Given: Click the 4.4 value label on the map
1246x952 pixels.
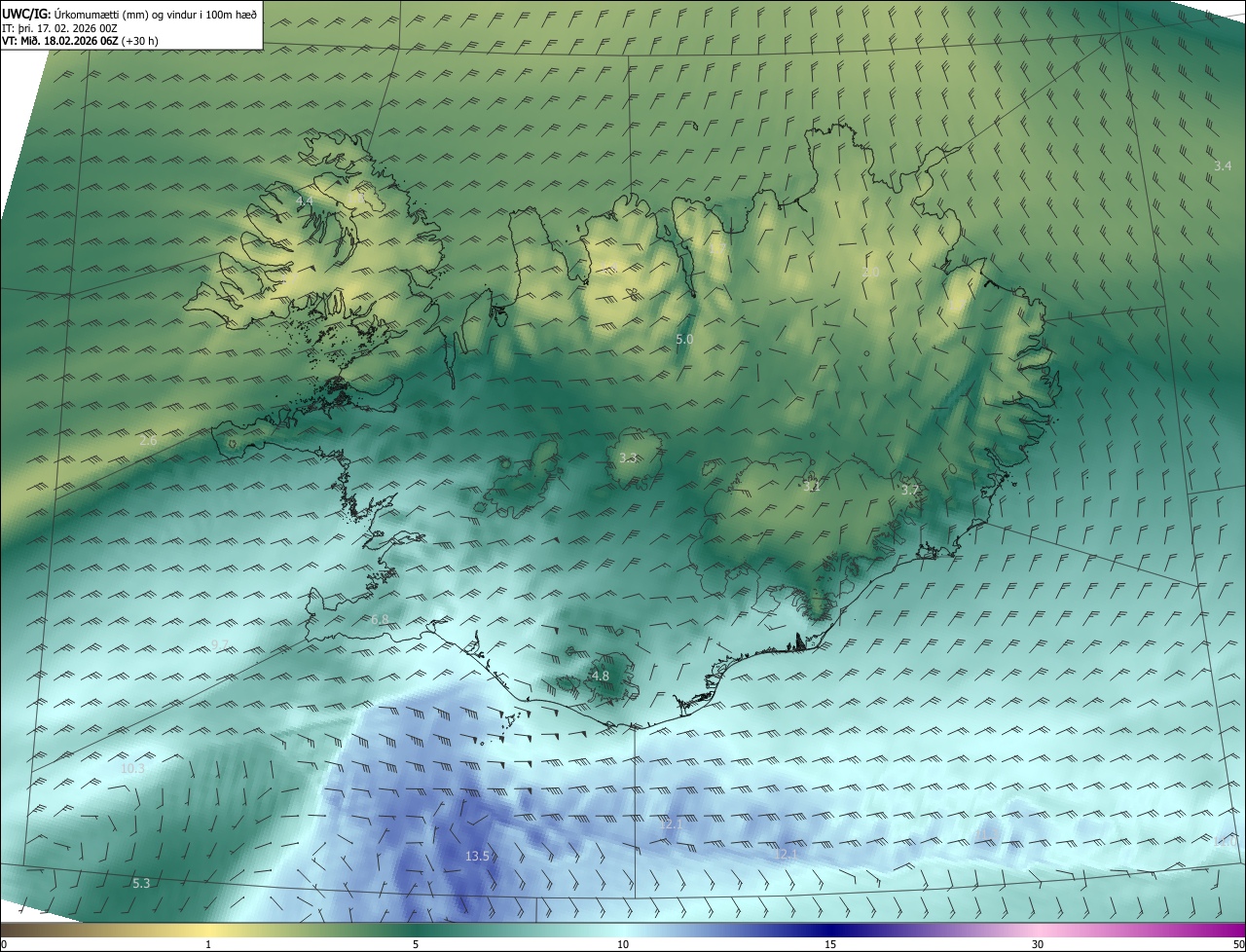Looking at the screenshot, I should point(304,201).
